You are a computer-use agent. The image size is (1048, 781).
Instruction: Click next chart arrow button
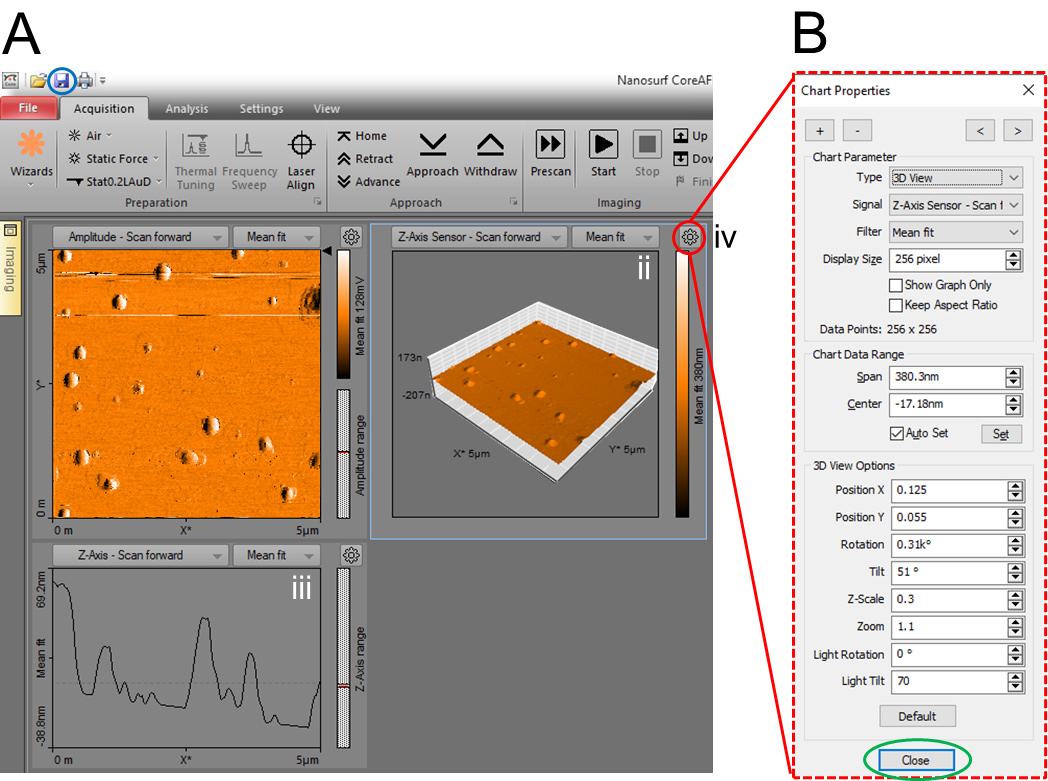click(1018, 131)
